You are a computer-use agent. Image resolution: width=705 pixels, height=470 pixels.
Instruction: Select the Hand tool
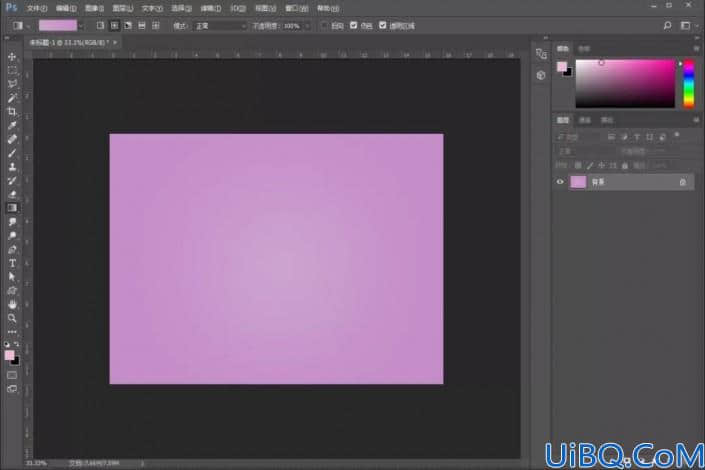coord(12,304)
